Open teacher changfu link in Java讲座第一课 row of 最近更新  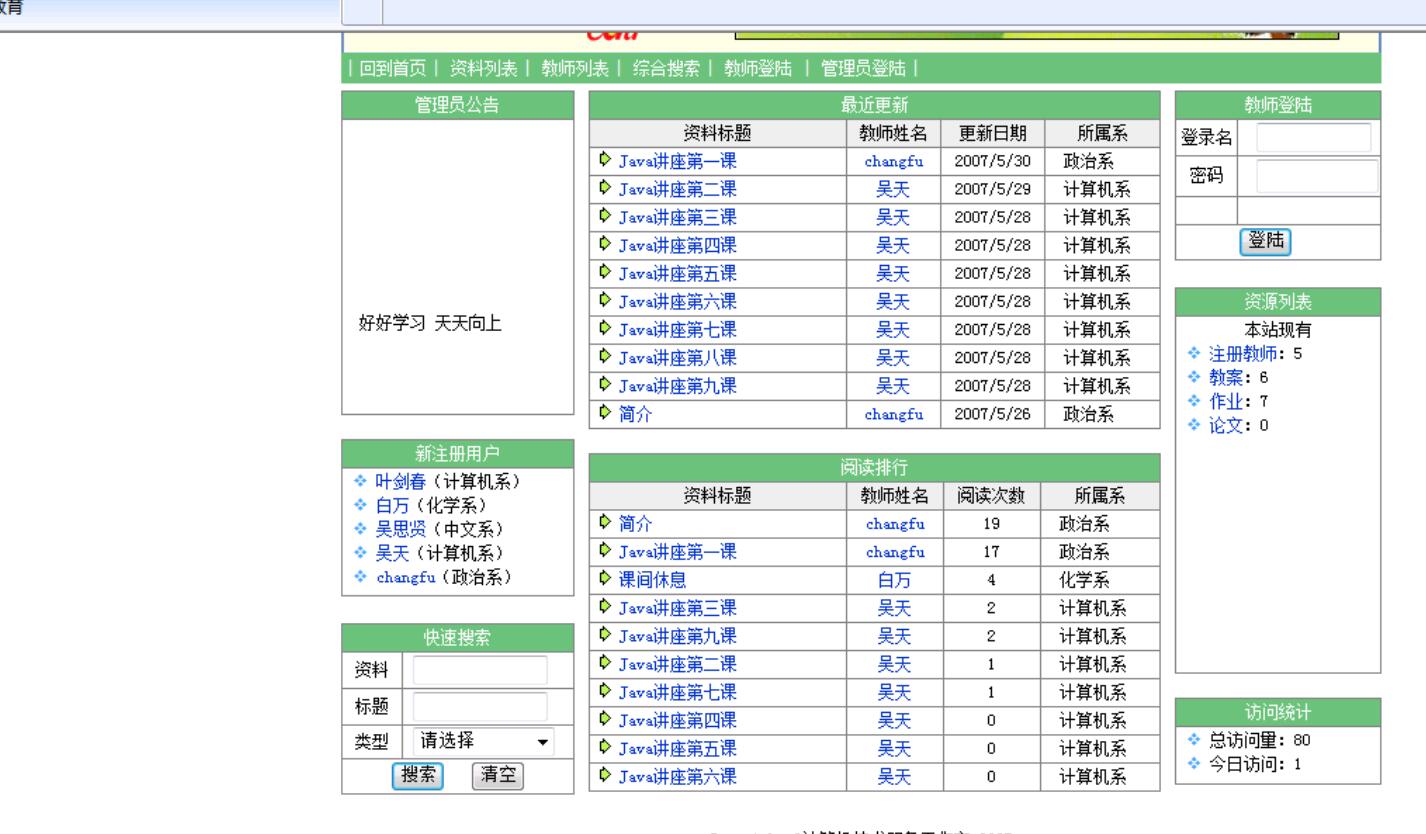tap(894, 160)
